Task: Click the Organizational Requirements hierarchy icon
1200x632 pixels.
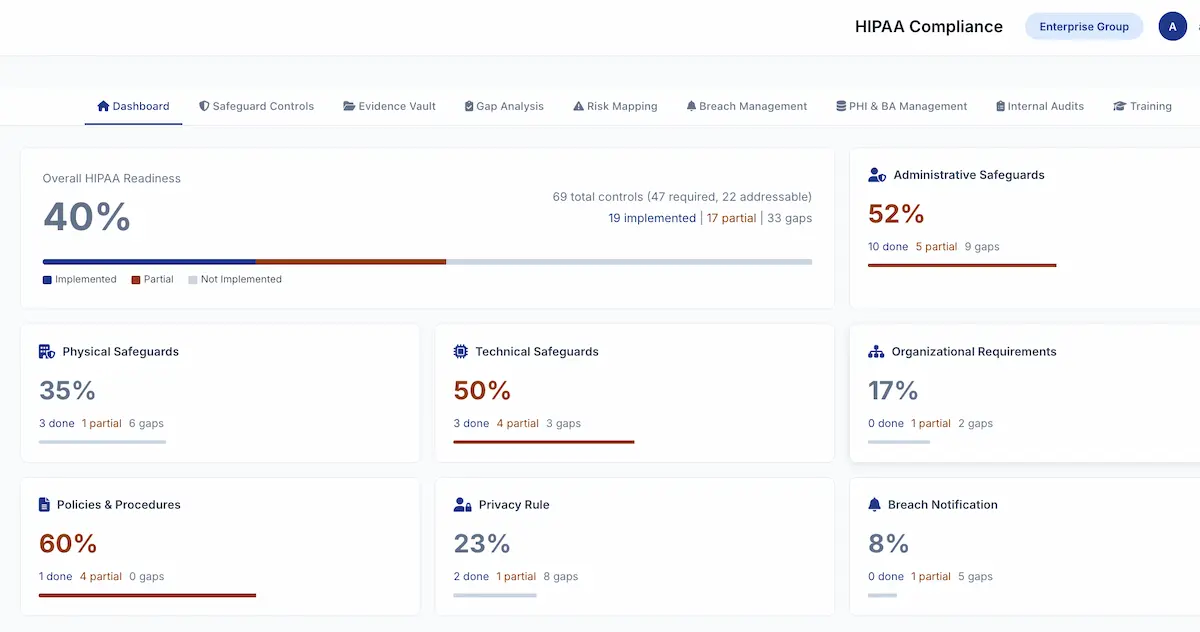Action: (874, 351)
